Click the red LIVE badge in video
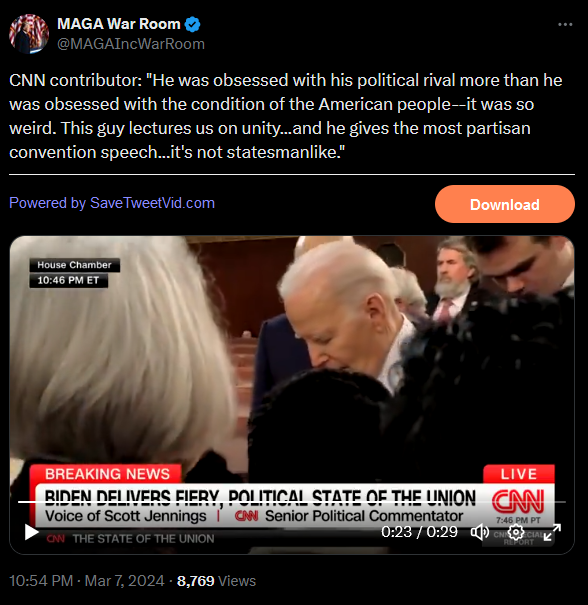The height and width of the screenshot is (605, 588). coord(519,474)
